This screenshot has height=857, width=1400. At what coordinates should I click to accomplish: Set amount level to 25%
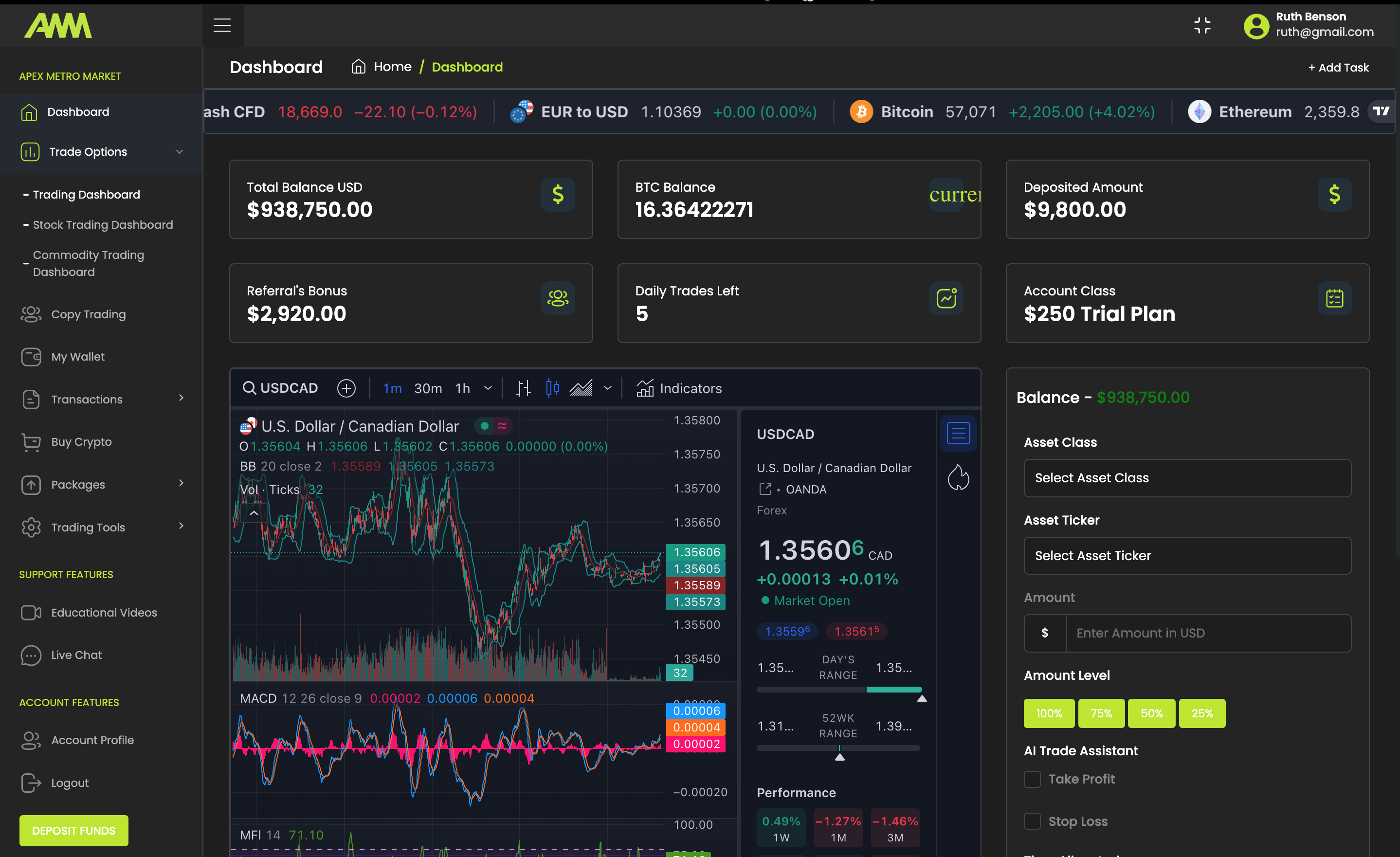coord(1202,713)
